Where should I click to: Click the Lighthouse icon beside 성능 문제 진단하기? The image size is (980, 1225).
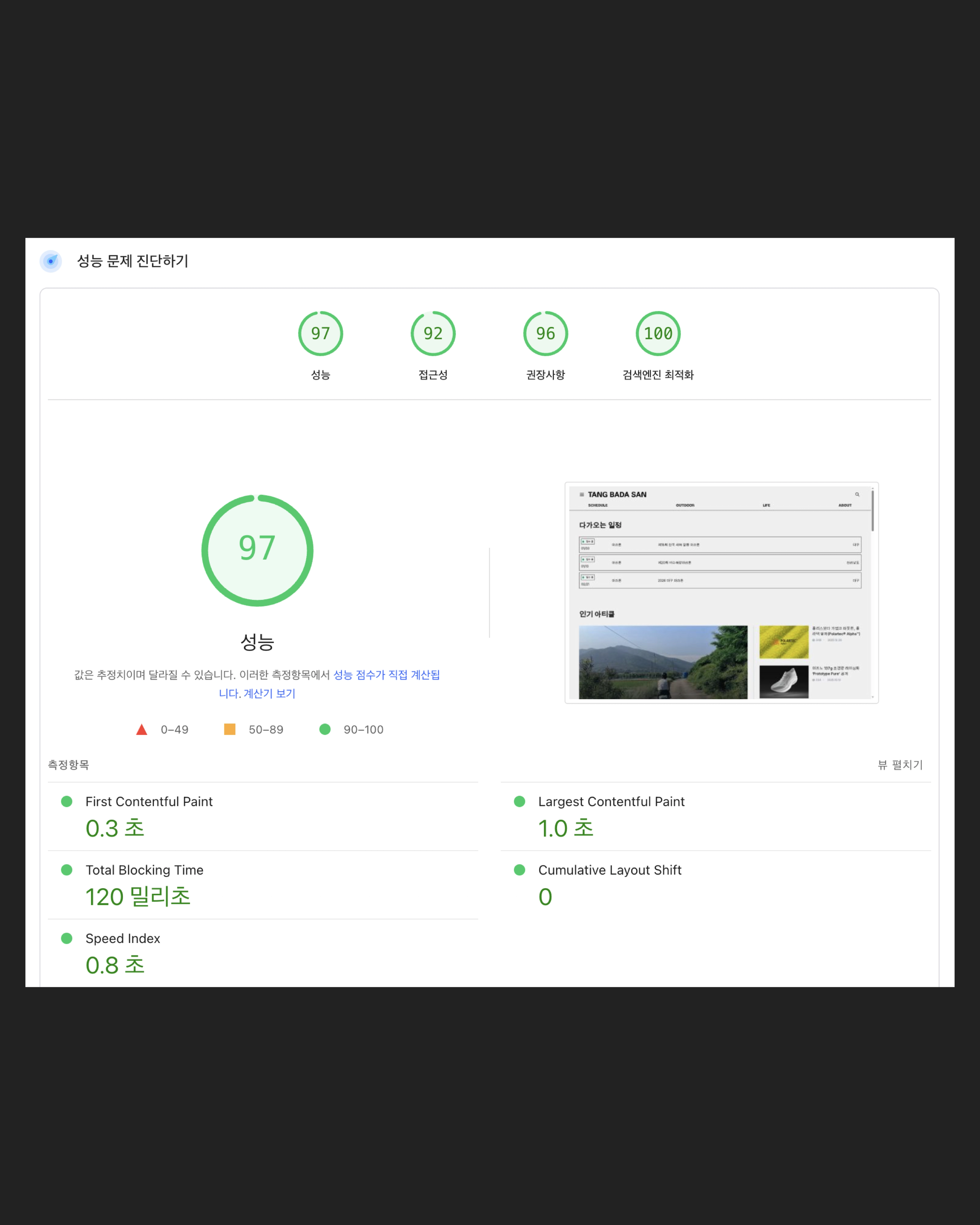51,261
